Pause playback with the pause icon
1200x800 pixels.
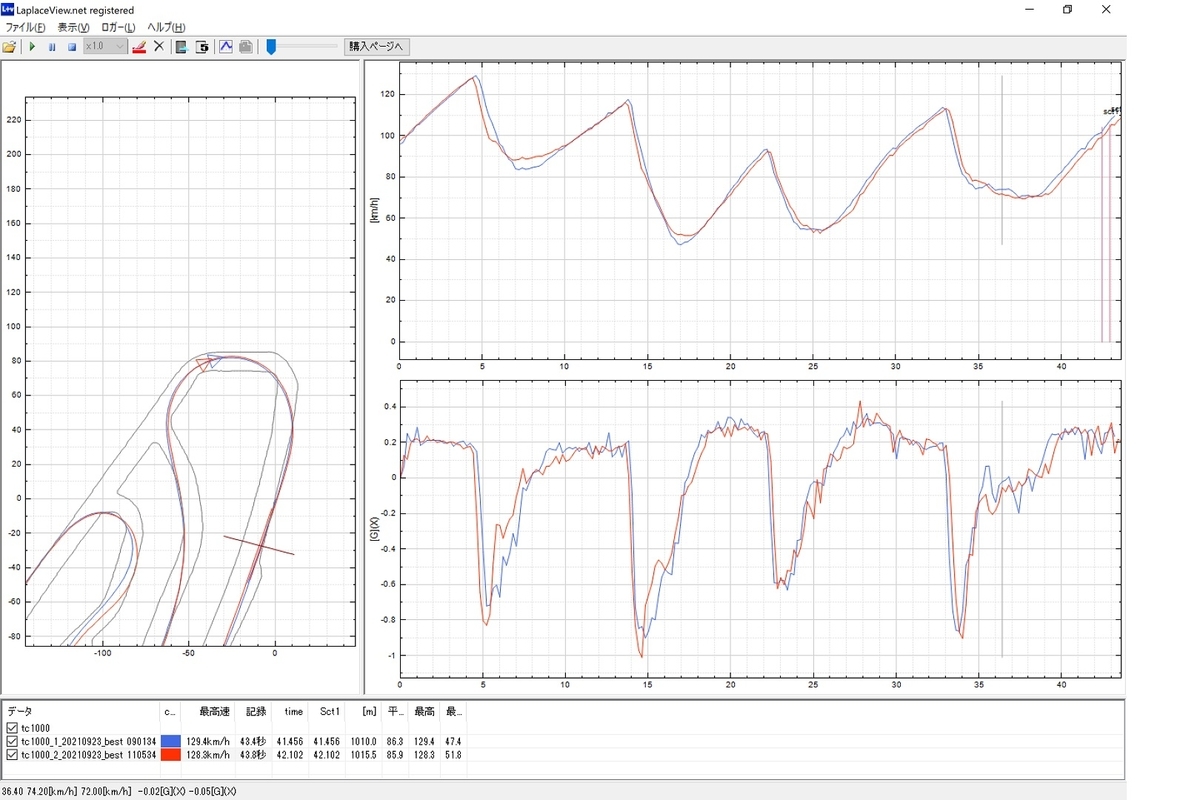[x=52, y=46]
